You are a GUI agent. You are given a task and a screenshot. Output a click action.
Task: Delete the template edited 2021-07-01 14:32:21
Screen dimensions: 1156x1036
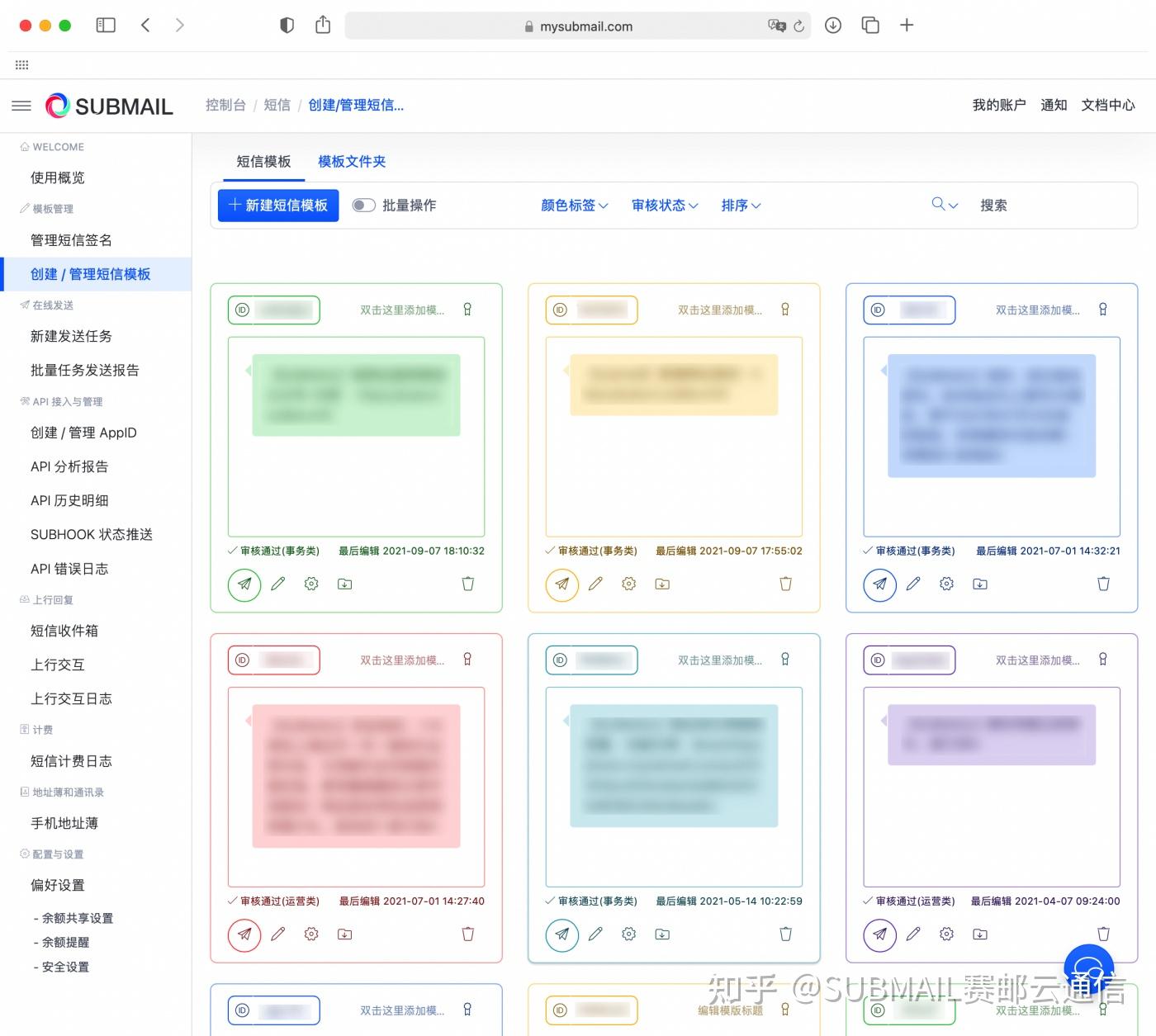[x=1103, y=584]
